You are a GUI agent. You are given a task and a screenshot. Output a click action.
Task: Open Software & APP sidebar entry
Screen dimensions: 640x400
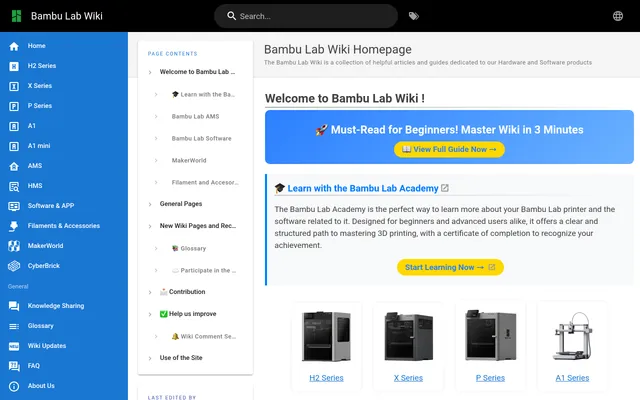coord(64,206)
